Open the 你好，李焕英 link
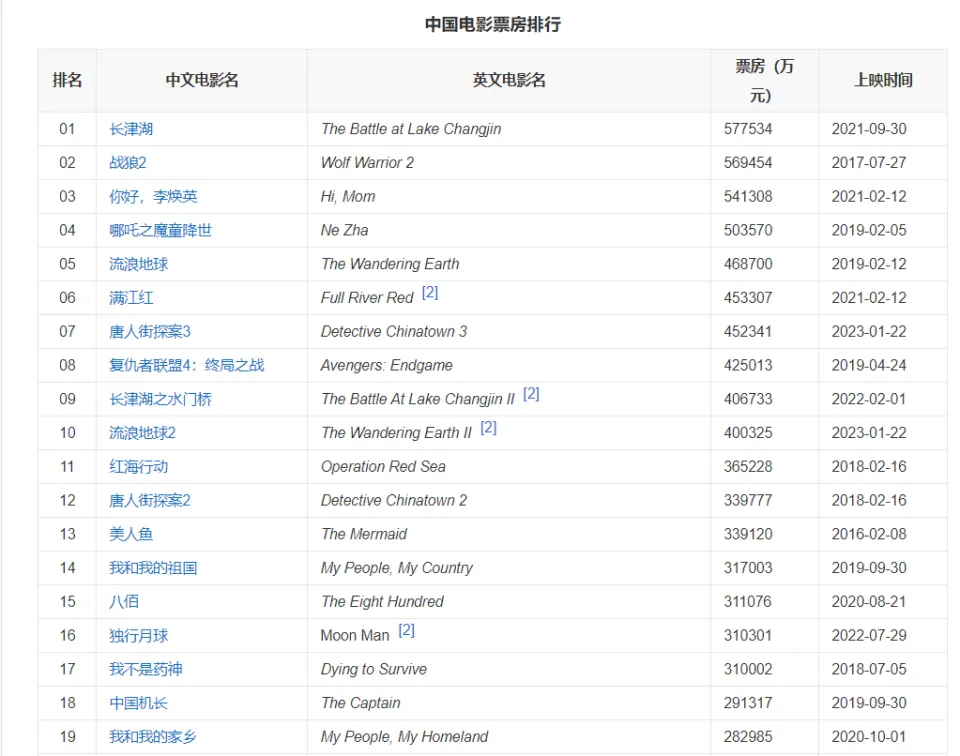 [x=153, y=196]
